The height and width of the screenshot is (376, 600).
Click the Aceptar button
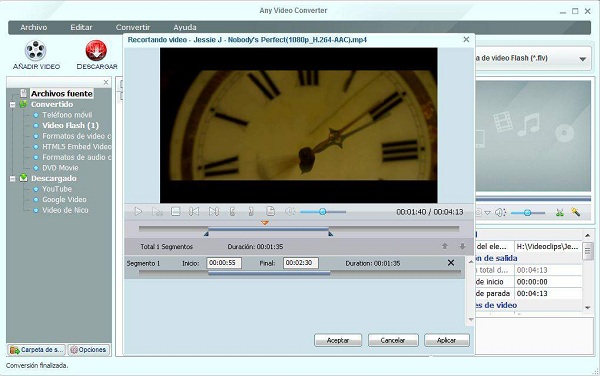[338, 340]
